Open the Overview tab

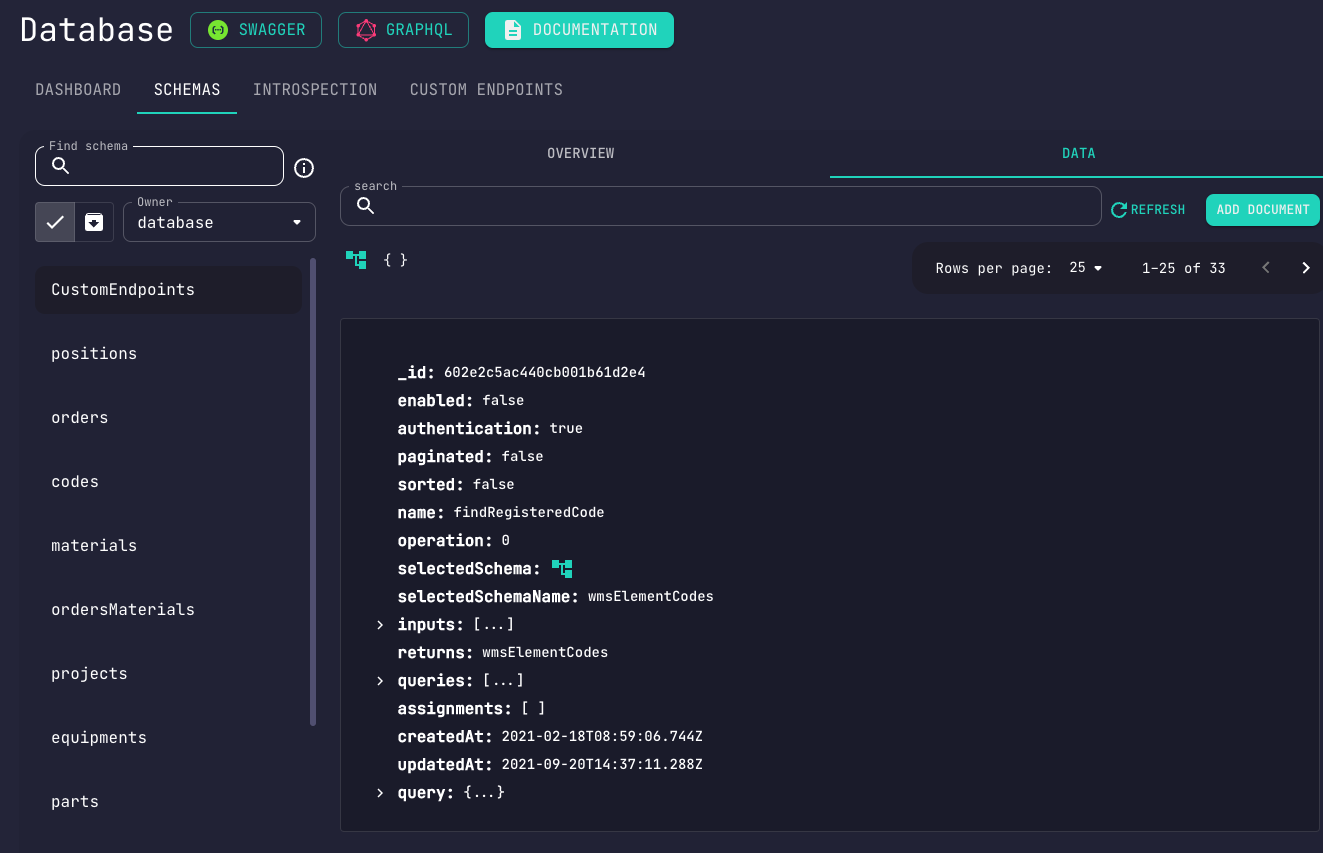(x=580, y=154)
